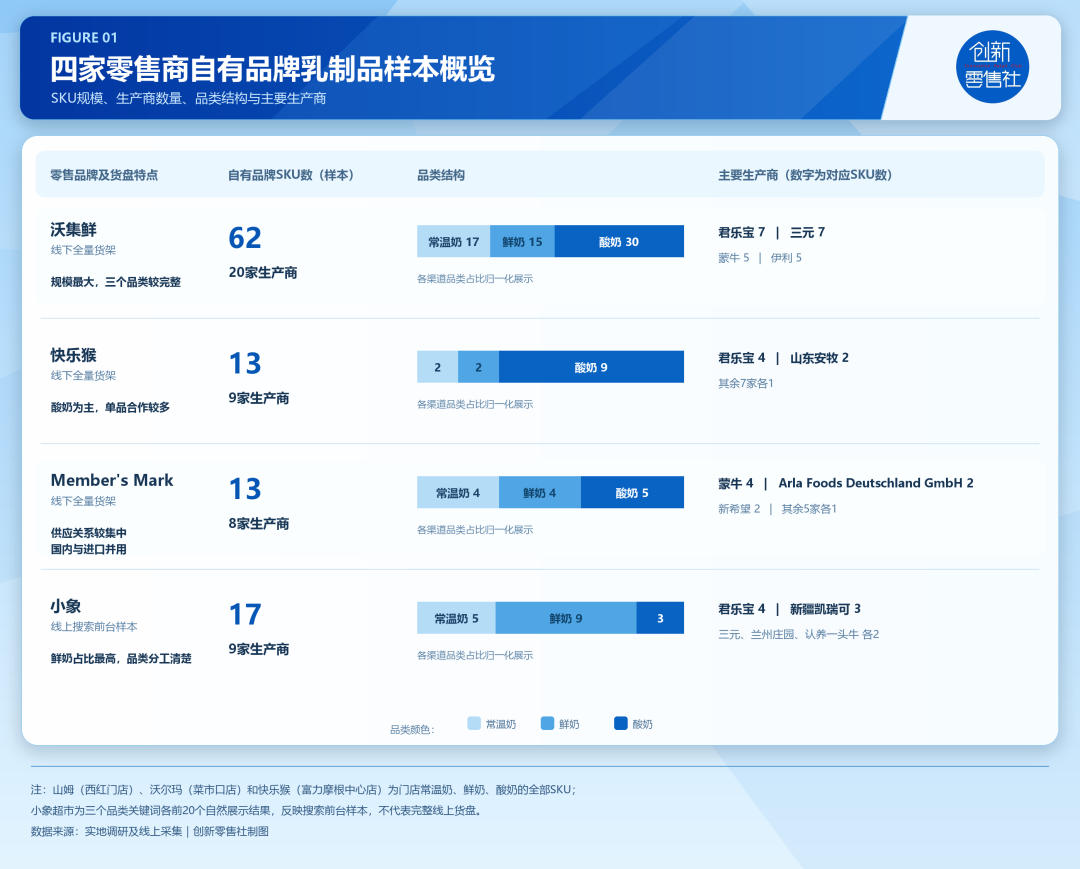Click the text 新希望 2

coord(739,509)
